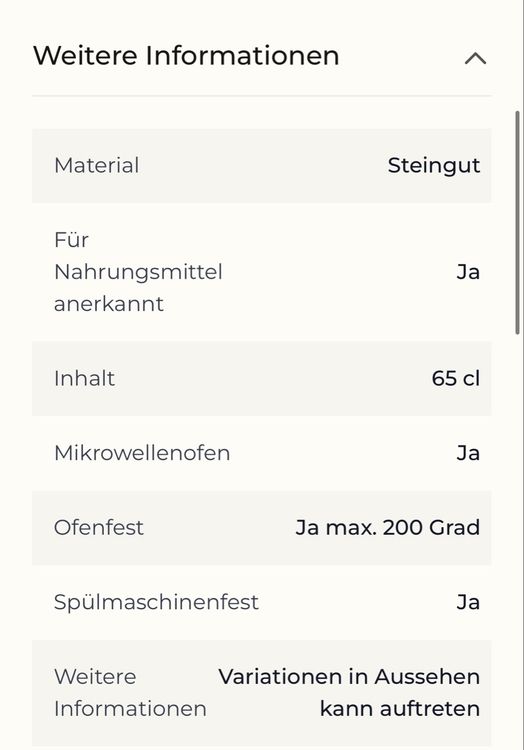Click the Ofenfest table row background
524x750 pixels.
tap(262, 528)
